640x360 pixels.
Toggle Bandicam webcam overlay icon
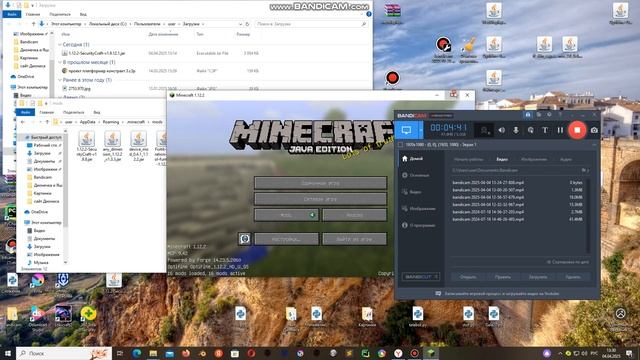click(x=485, y=130)
